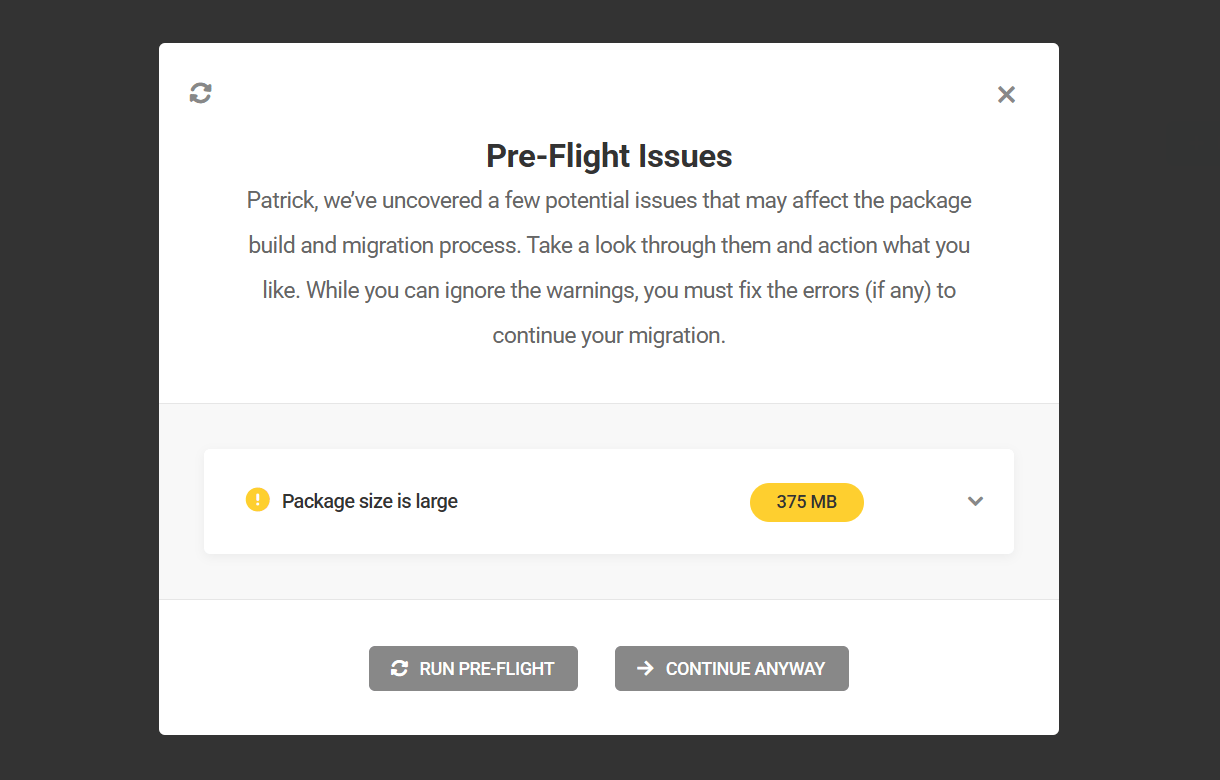
Task: Click the arrow glyph on the Continue Anyway button
Action: click(645, 668)
